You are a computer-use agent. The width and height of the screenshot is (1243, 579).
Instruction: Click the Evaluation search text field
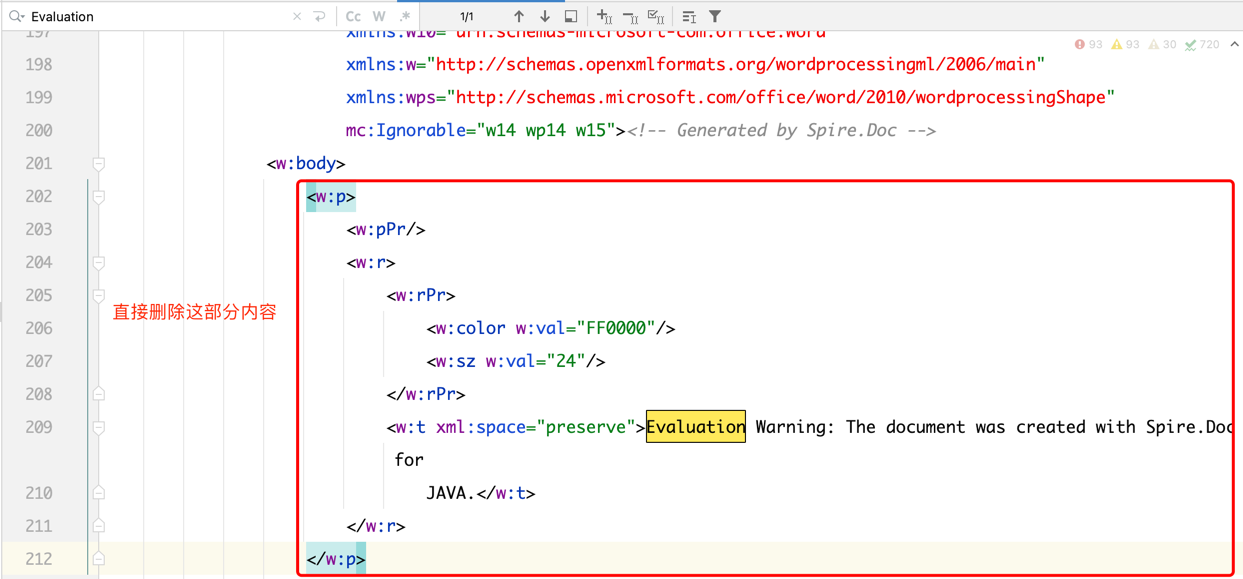pyautogui.click(x=160, y=16)
